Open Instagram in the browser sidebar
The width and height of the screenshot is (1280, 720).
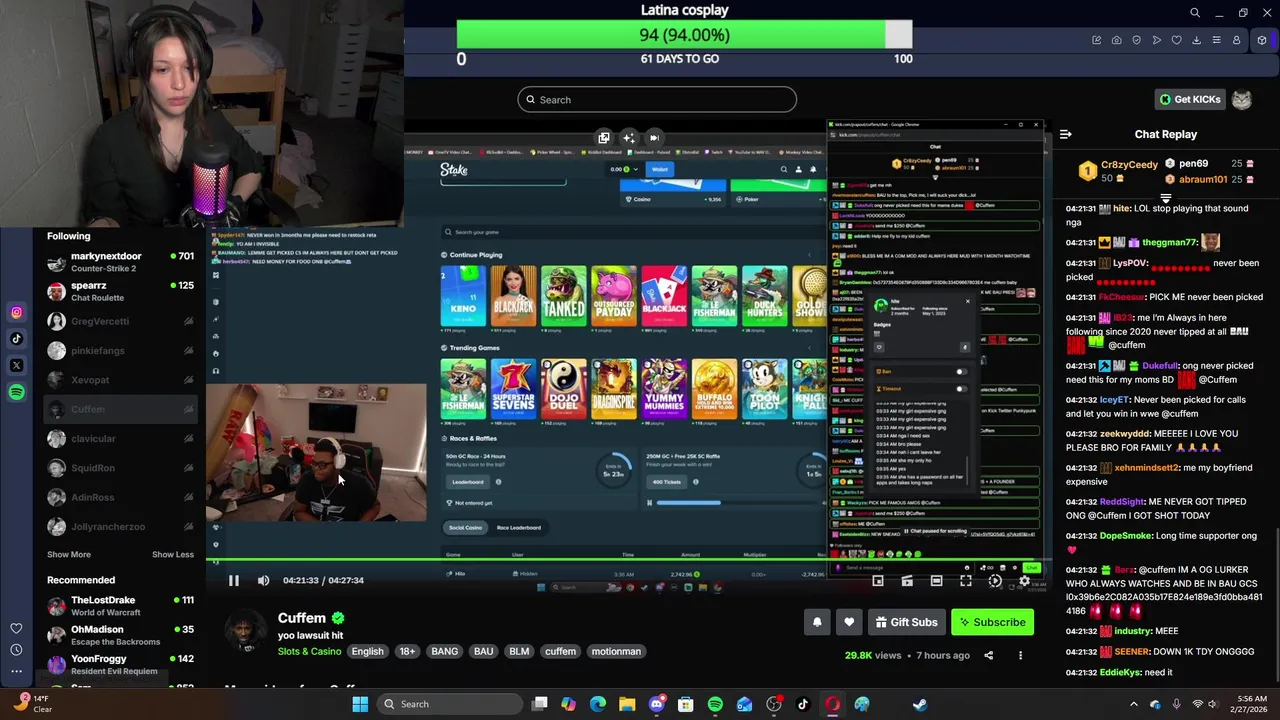(x=16, y=312)
